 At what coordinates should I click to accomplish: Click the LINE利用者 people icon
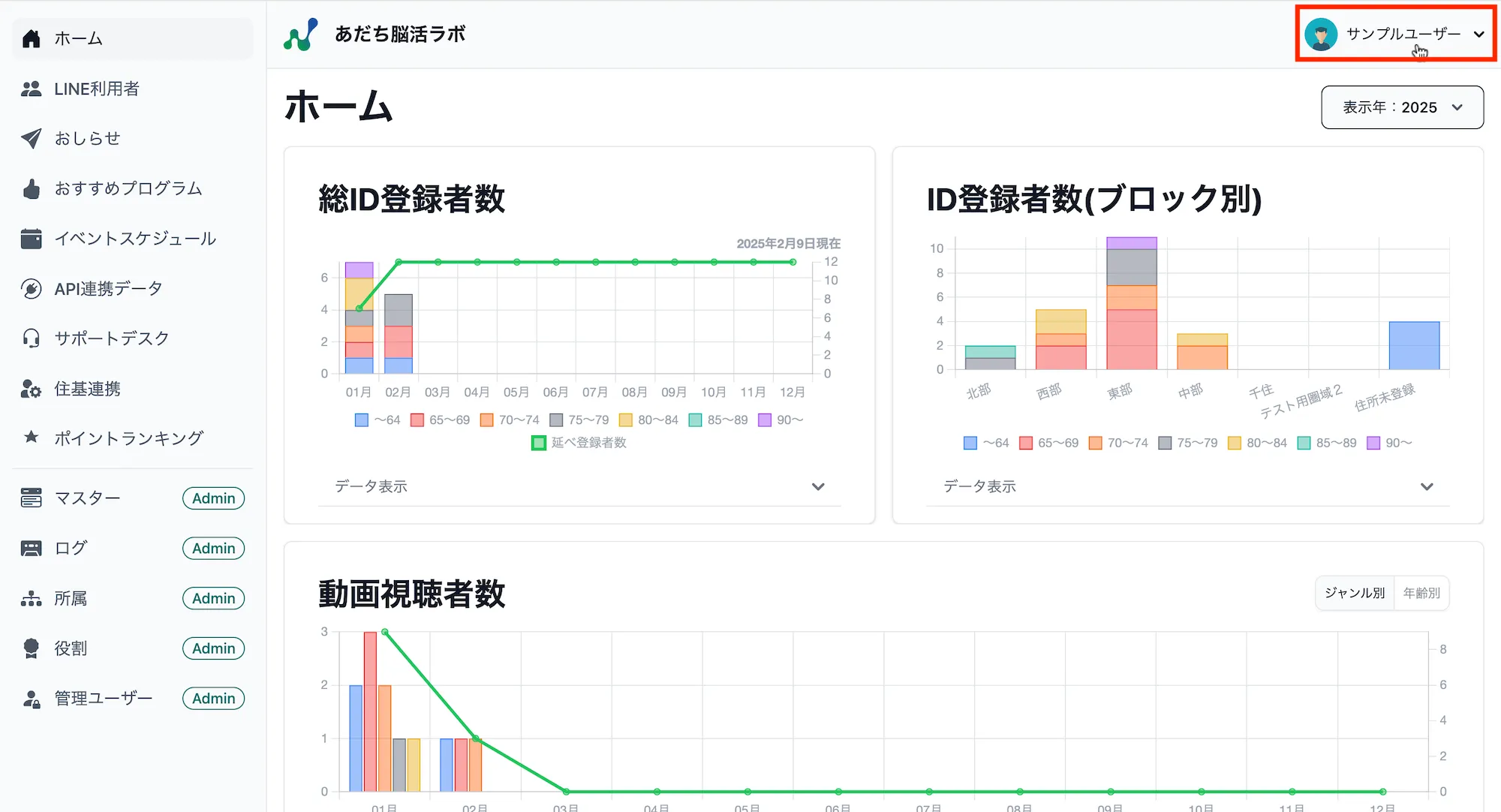point(31,89)
